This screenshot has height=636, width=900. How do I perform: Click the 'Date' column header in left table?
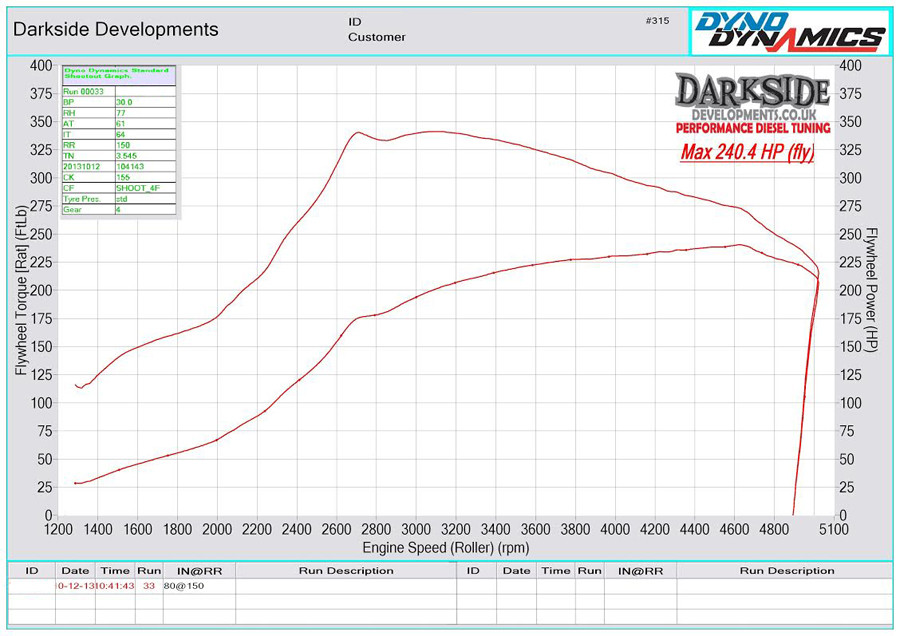click(75, 571)
